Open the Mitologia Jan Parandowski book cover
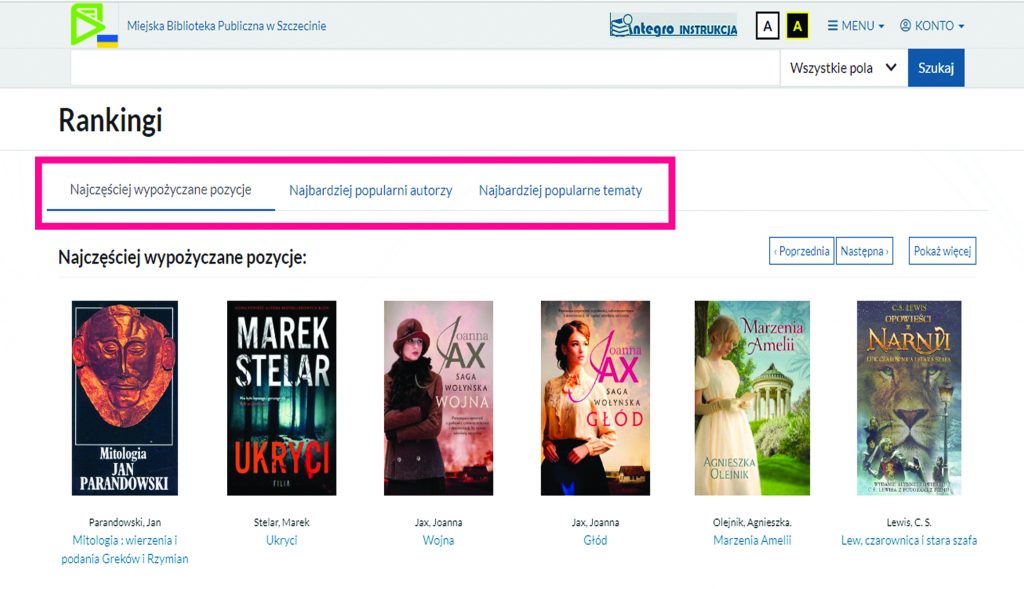Viewport: 1024px width, 589px height. tap(125, 398)
